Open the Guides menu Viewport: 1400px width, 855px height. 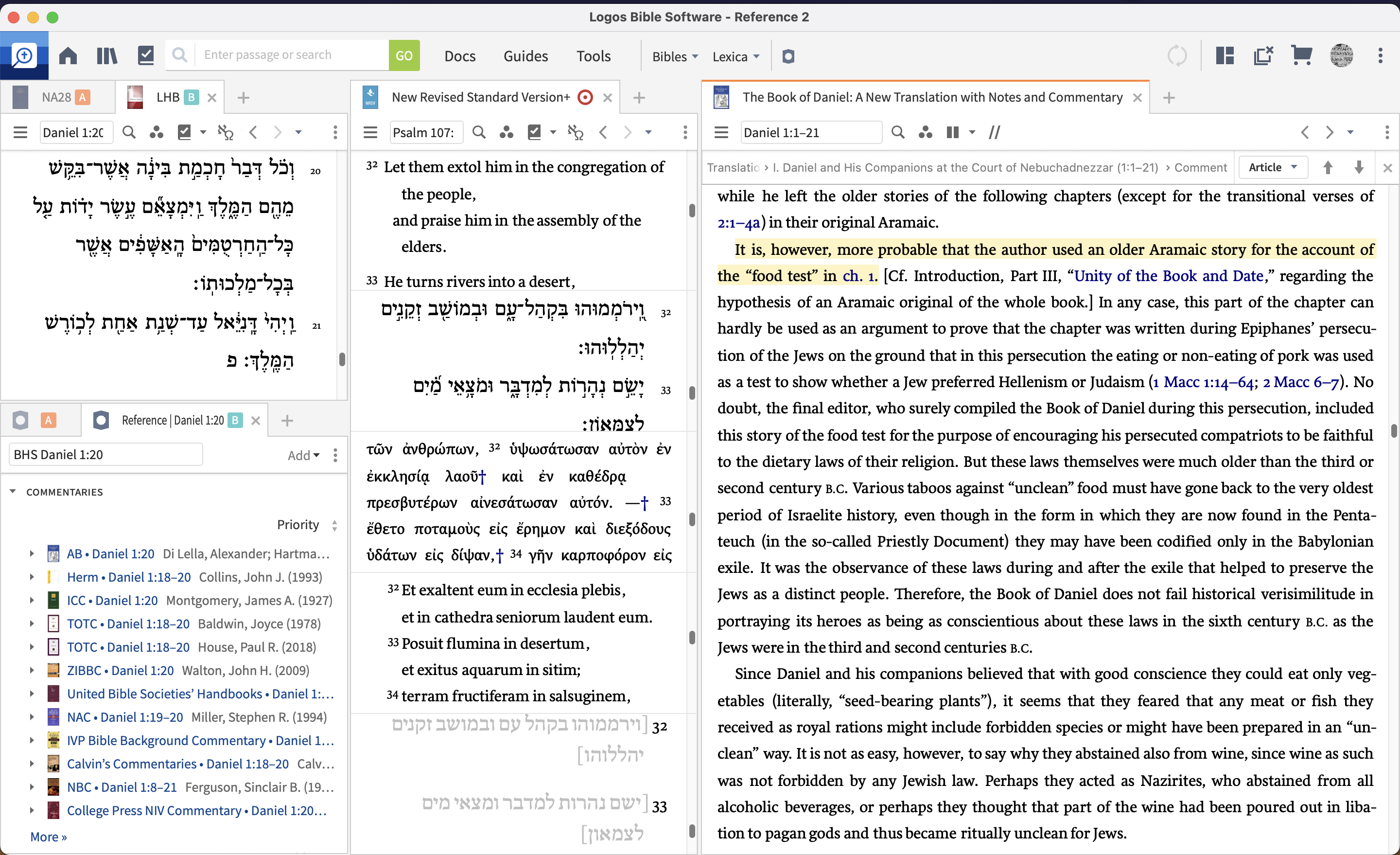[x=525, y=56]
